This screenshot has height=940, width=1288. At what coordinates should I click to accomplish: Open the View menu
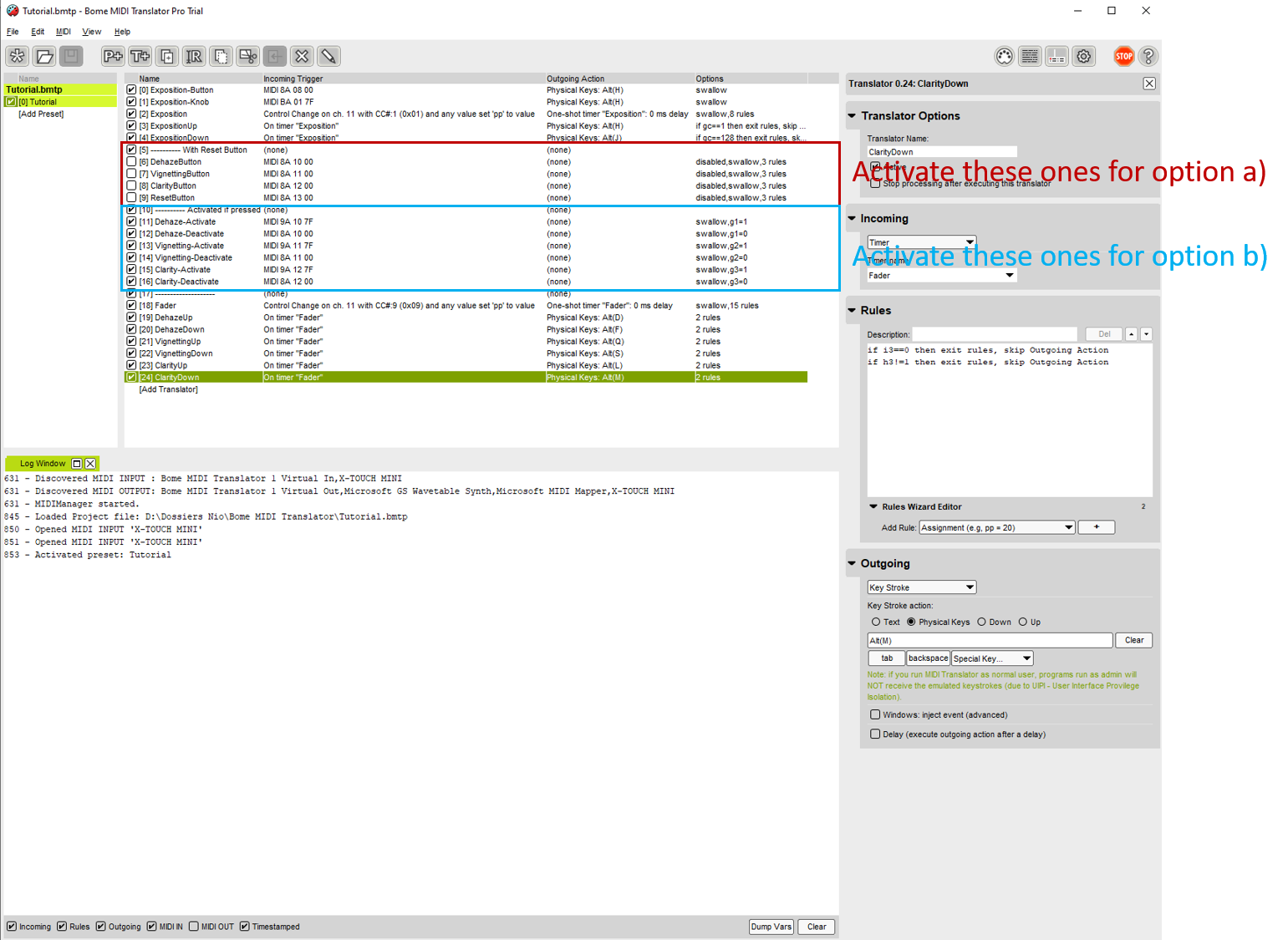tap(91, 32)
